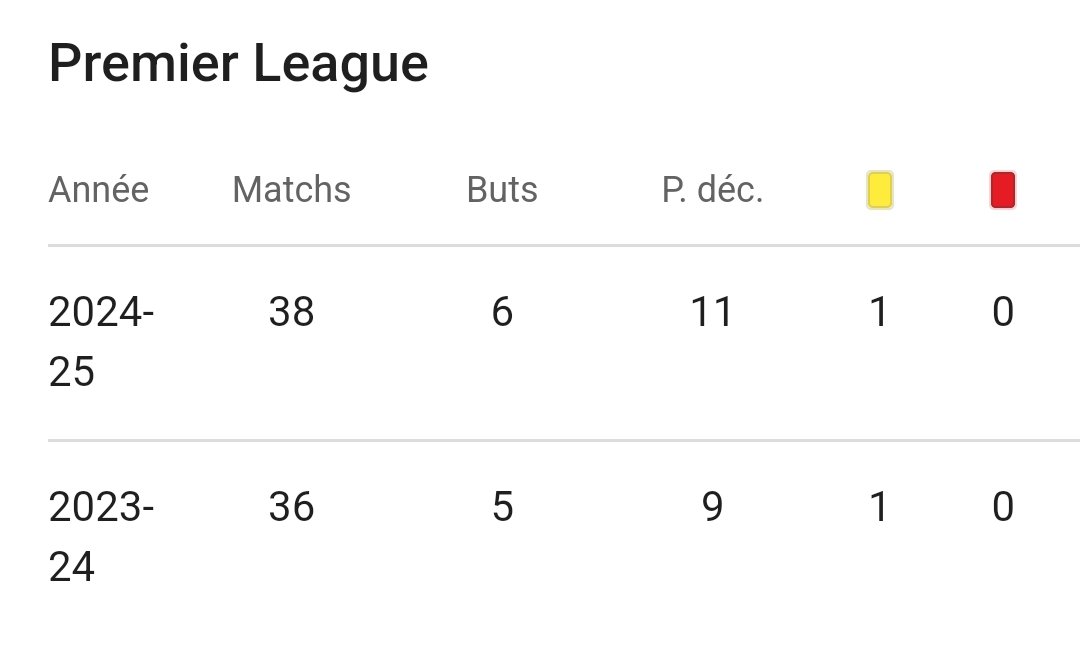Click red card count for 2023-24
This screenshot has width=1080, height=646.
[1003, 507]
